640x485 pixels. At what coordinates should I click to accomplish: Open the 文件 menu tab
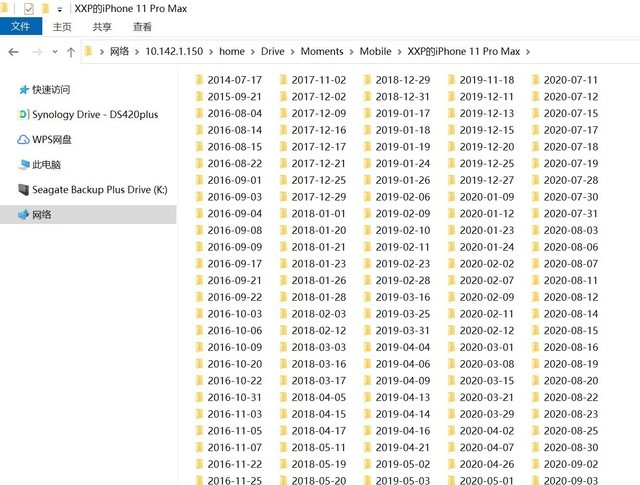(x=21, y=27)
